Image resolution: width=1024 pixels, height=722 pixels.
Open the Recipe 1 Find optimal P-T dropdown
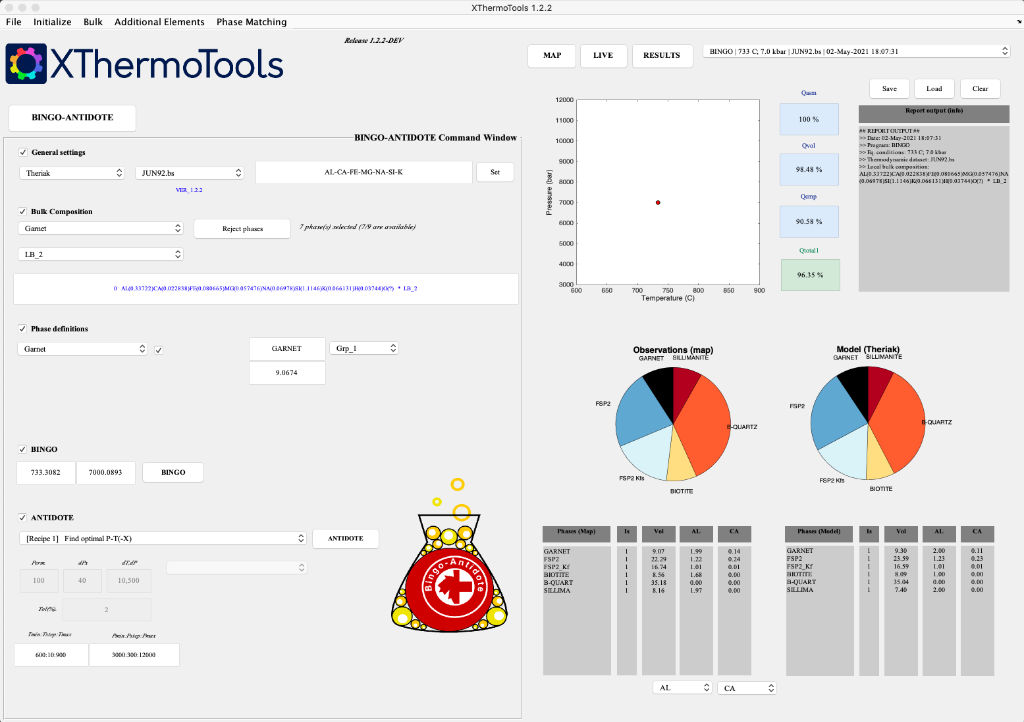[163, 538]
